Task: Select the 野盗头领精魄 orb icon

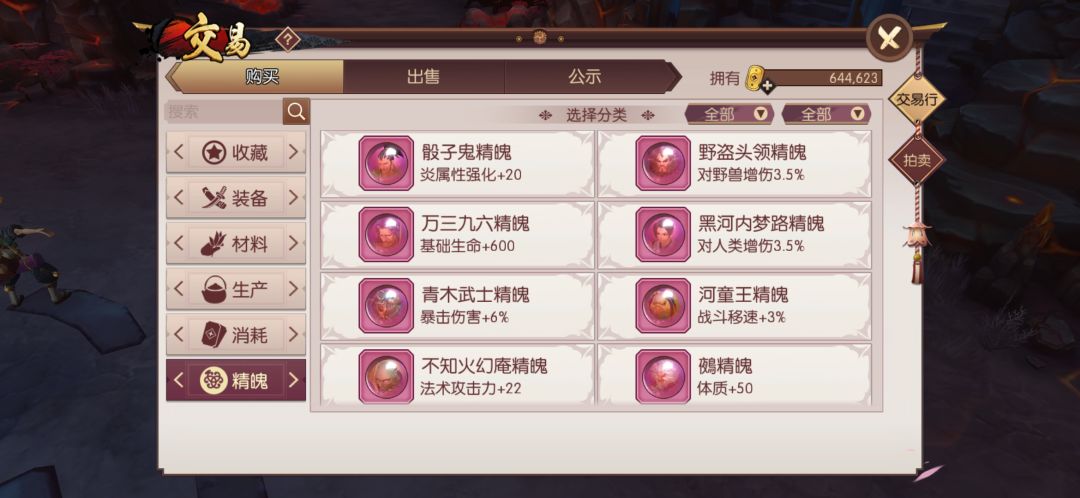Action: tap(663, 163)
